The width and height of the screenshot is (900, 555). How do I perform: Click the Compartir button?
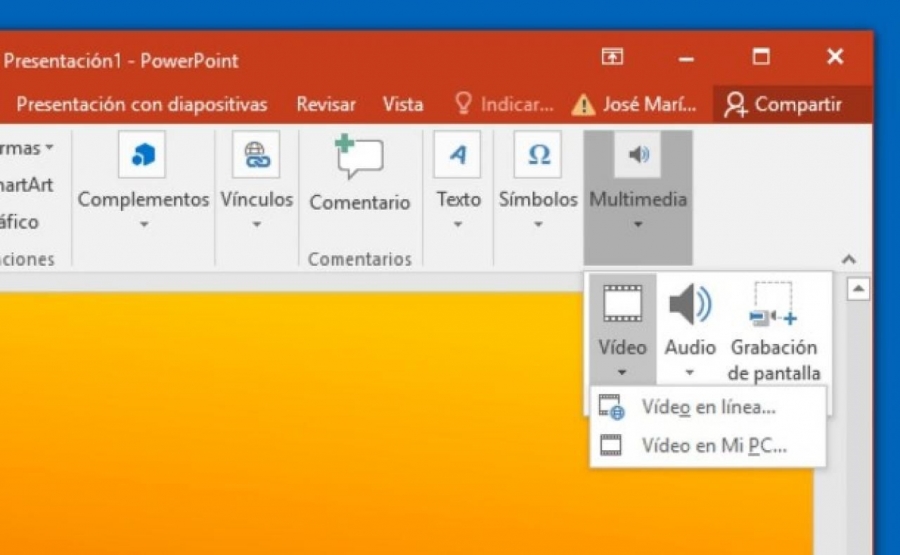tap(783, 104)
